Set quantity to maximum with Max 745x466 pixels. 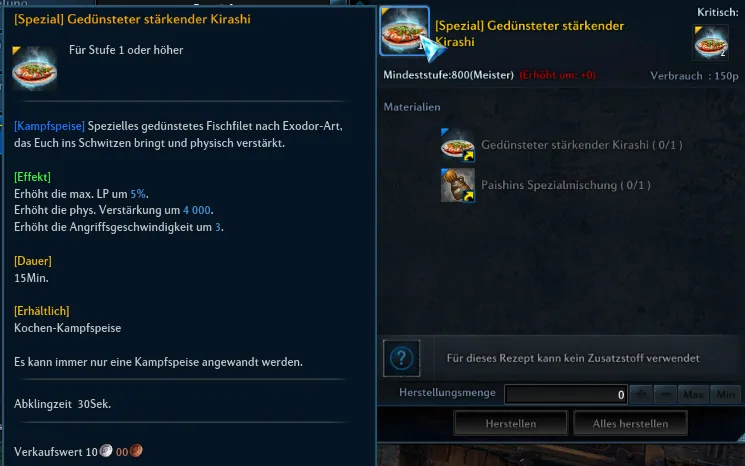coord(693,394)
